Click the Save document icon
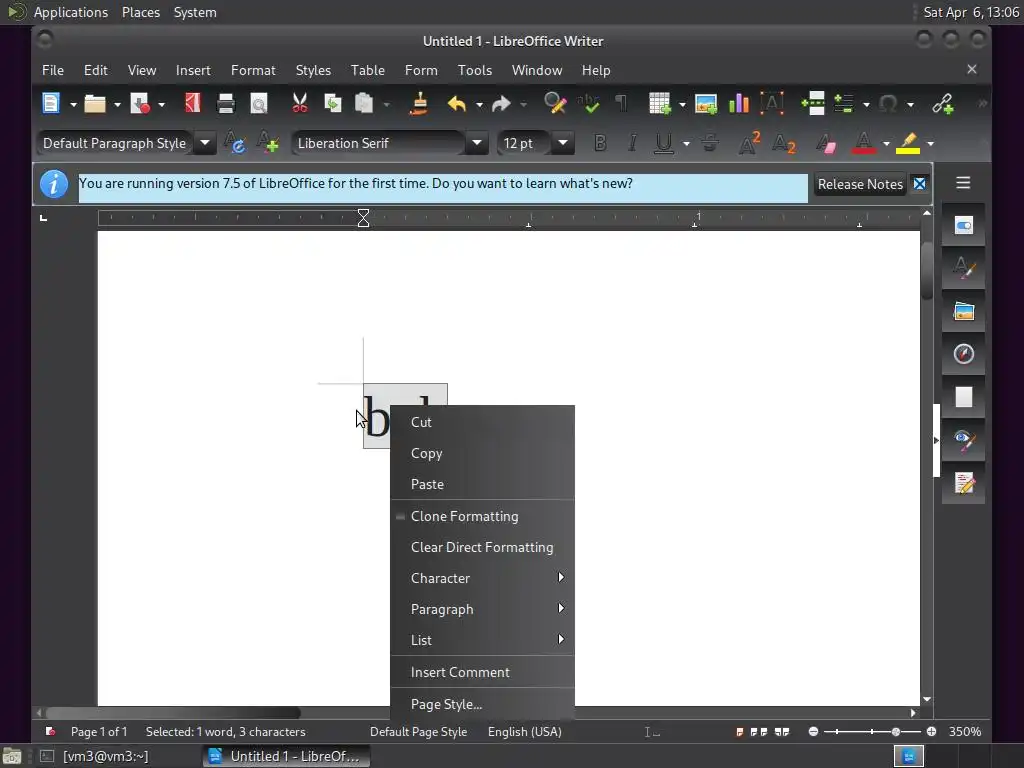This screenshot has height=768, width=1024. point(140,104)
